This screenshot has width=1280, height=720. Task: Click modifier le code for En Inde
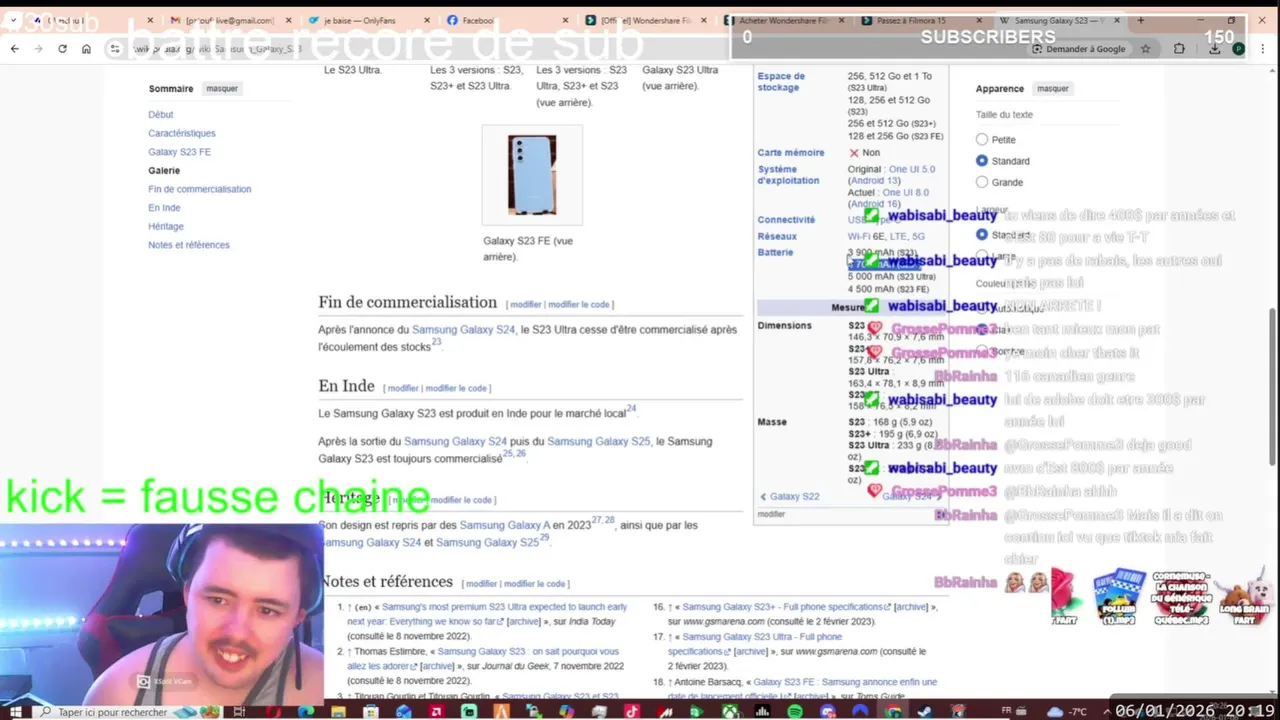(x=456, y=388)
